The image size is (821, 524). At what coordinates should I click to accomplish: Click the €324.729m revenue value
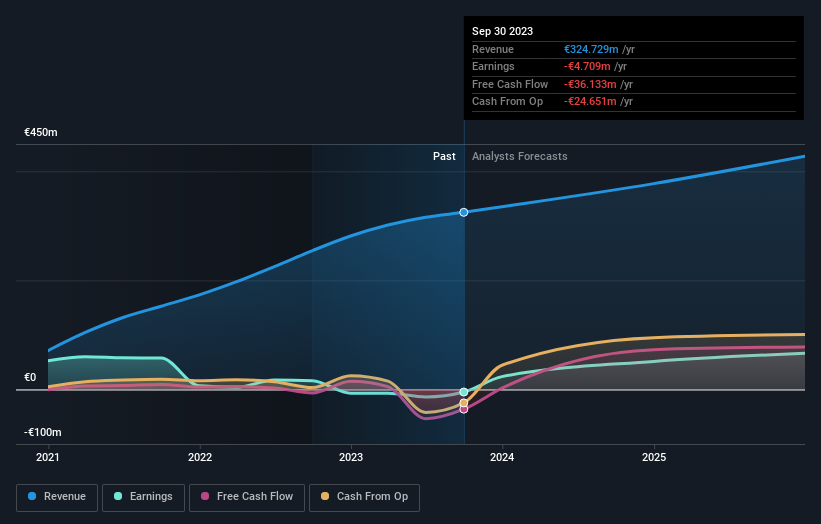tap(591, 49)
